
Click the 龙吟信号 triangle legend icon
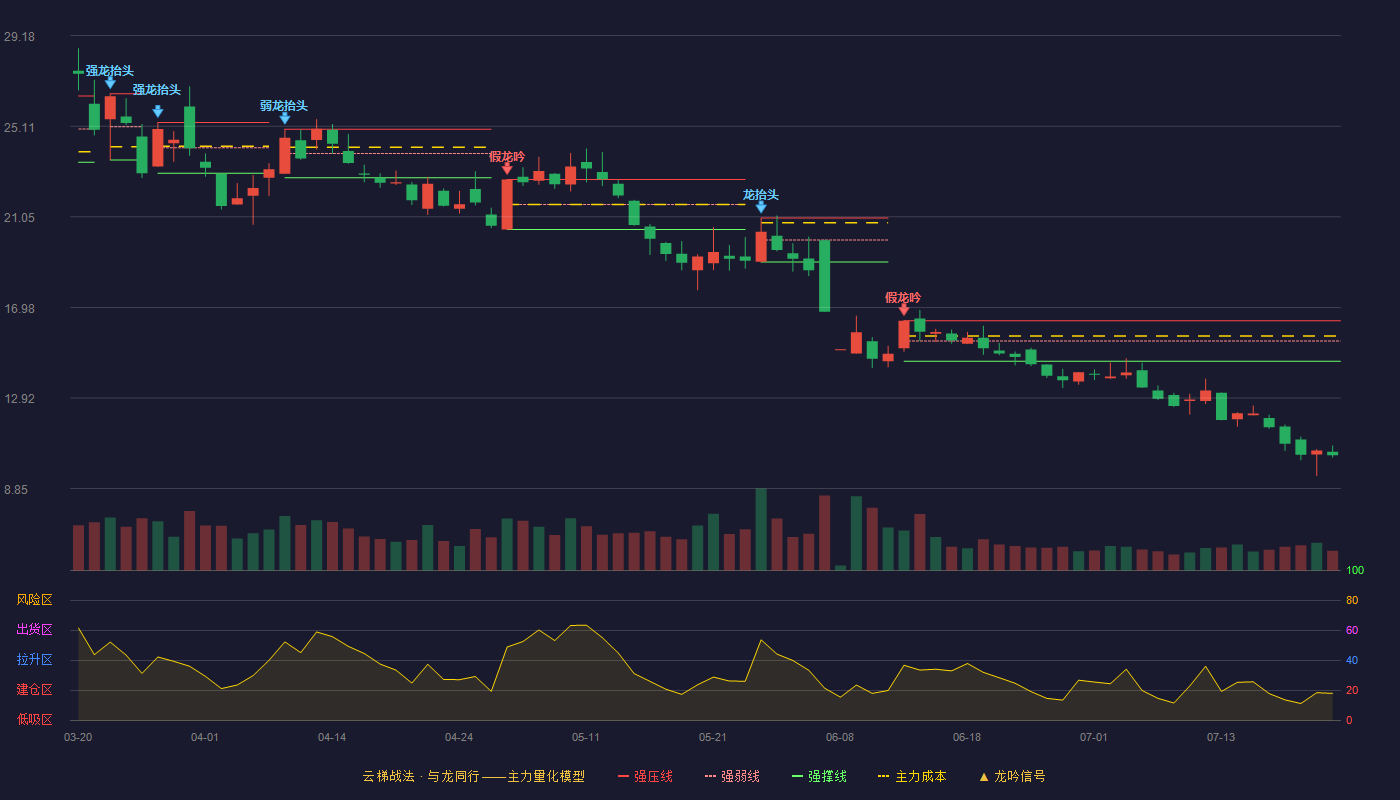[x=983, y=776]
